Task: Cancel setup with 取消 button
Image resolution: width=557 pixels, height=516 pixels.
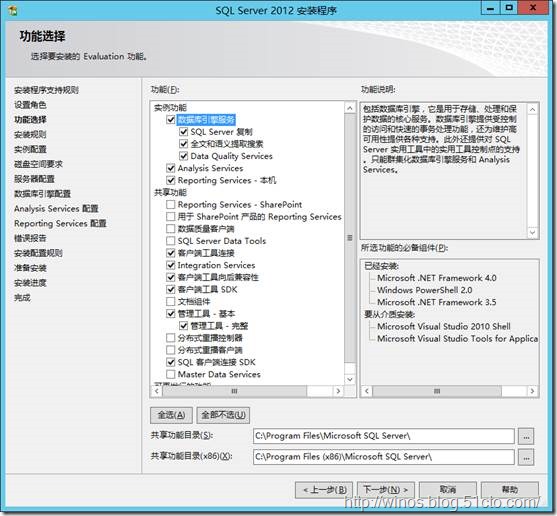Action: pos(448,490)
